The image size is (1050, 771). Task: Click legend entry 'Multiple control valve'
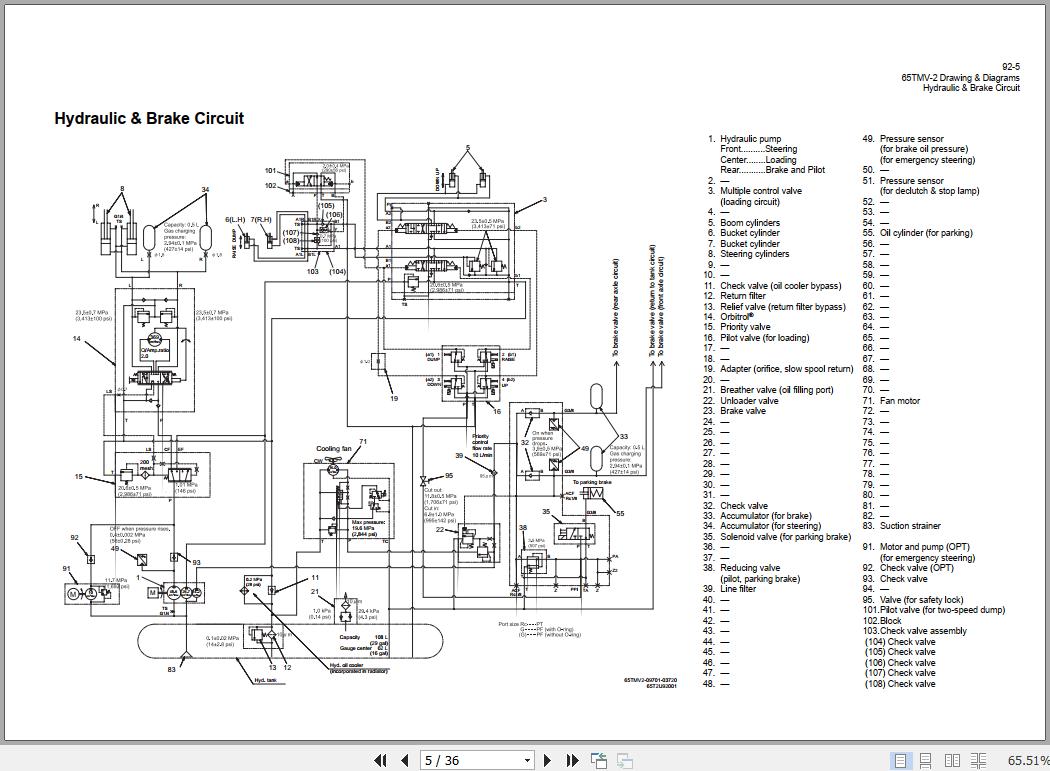point(761,190)
